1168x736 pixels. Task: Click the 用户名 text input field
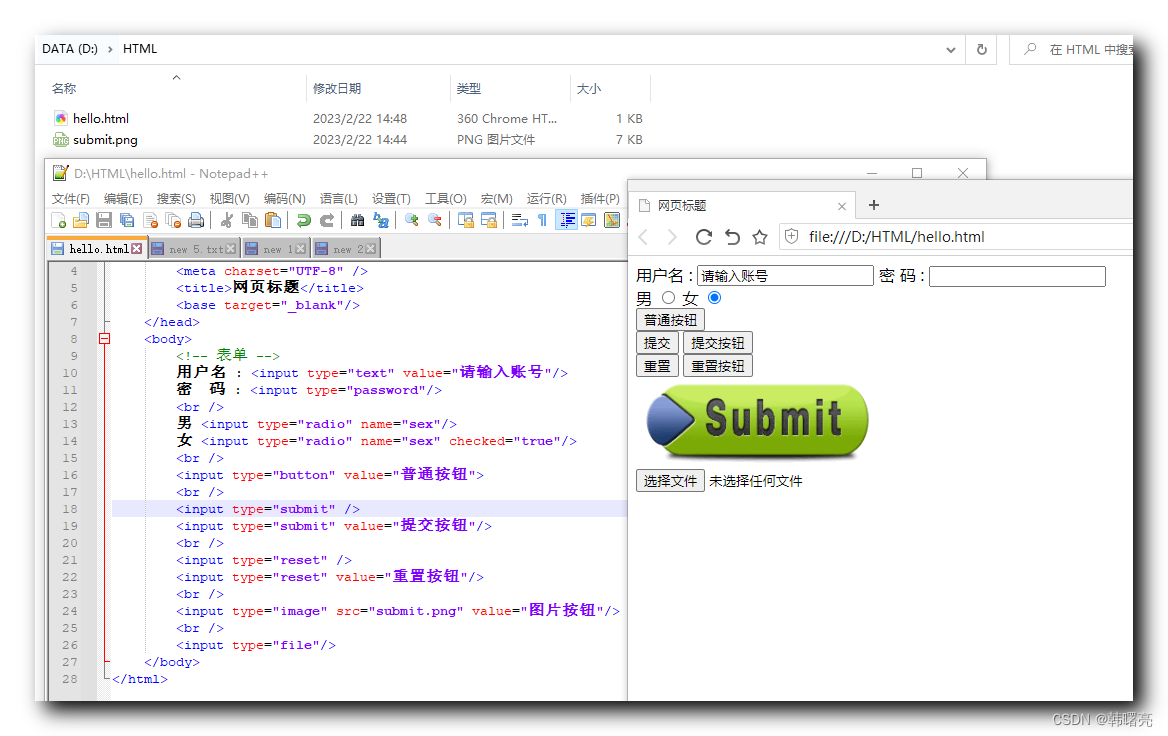coord(785,276)
